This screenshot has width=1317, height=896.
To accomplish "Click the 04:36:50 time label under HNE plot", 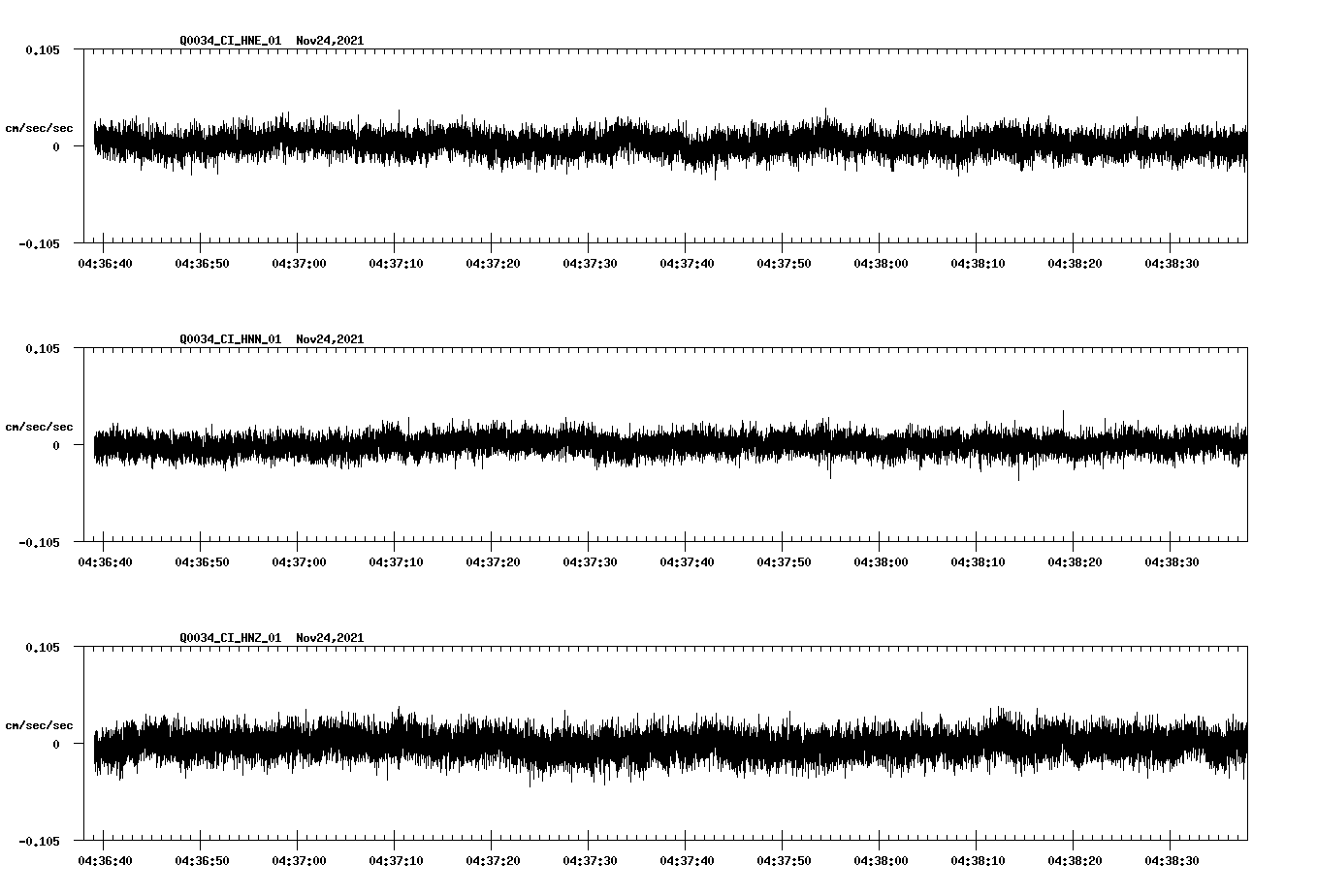I will tap(202, 264).
